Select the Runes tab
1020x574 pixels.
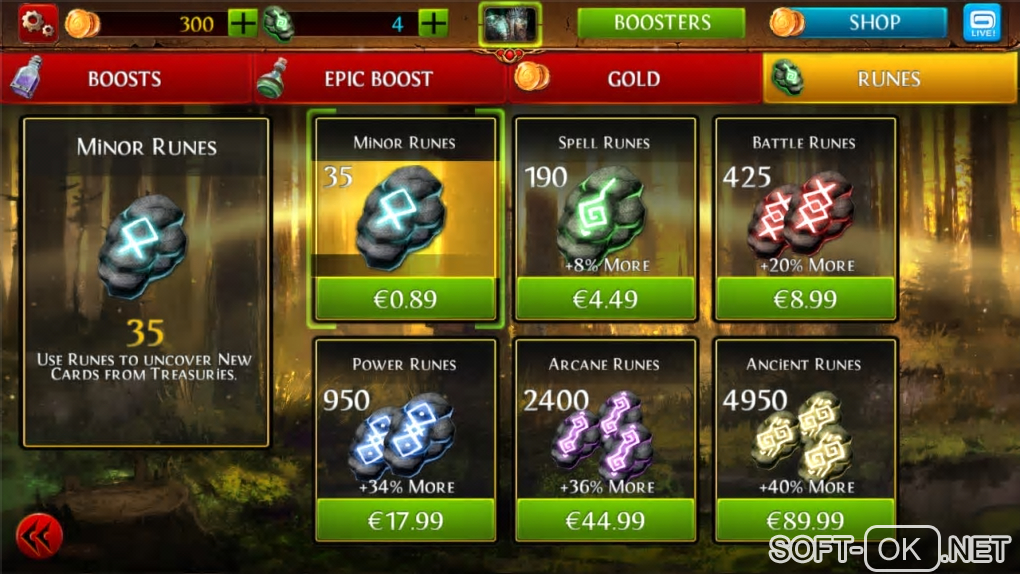point(889,79)
